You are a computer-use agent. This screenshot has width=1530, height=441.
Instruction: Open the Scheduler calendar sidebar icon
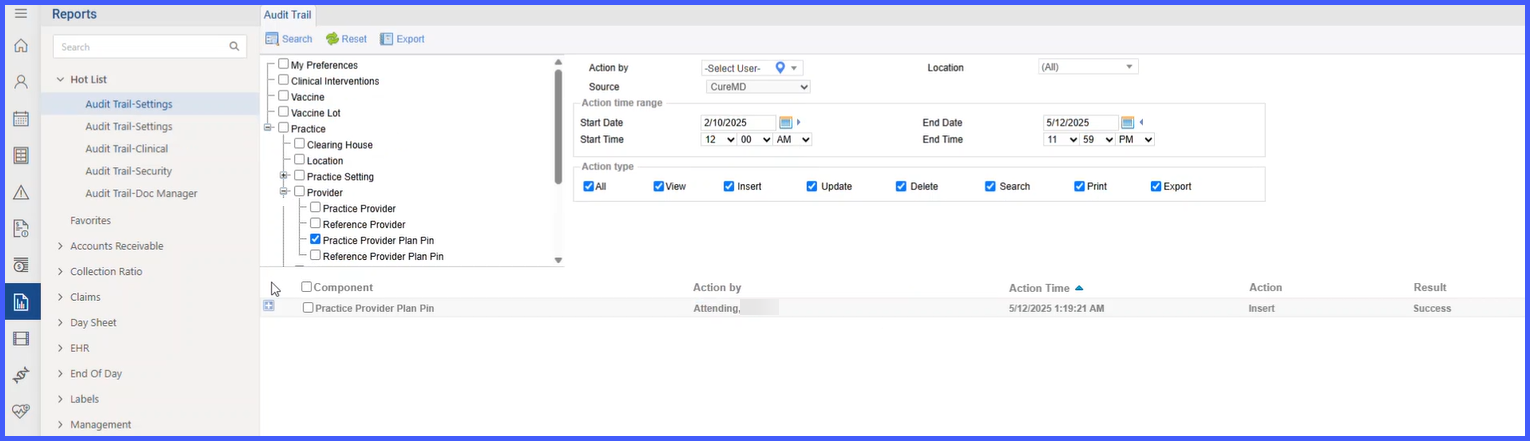(x=21, y=119)
